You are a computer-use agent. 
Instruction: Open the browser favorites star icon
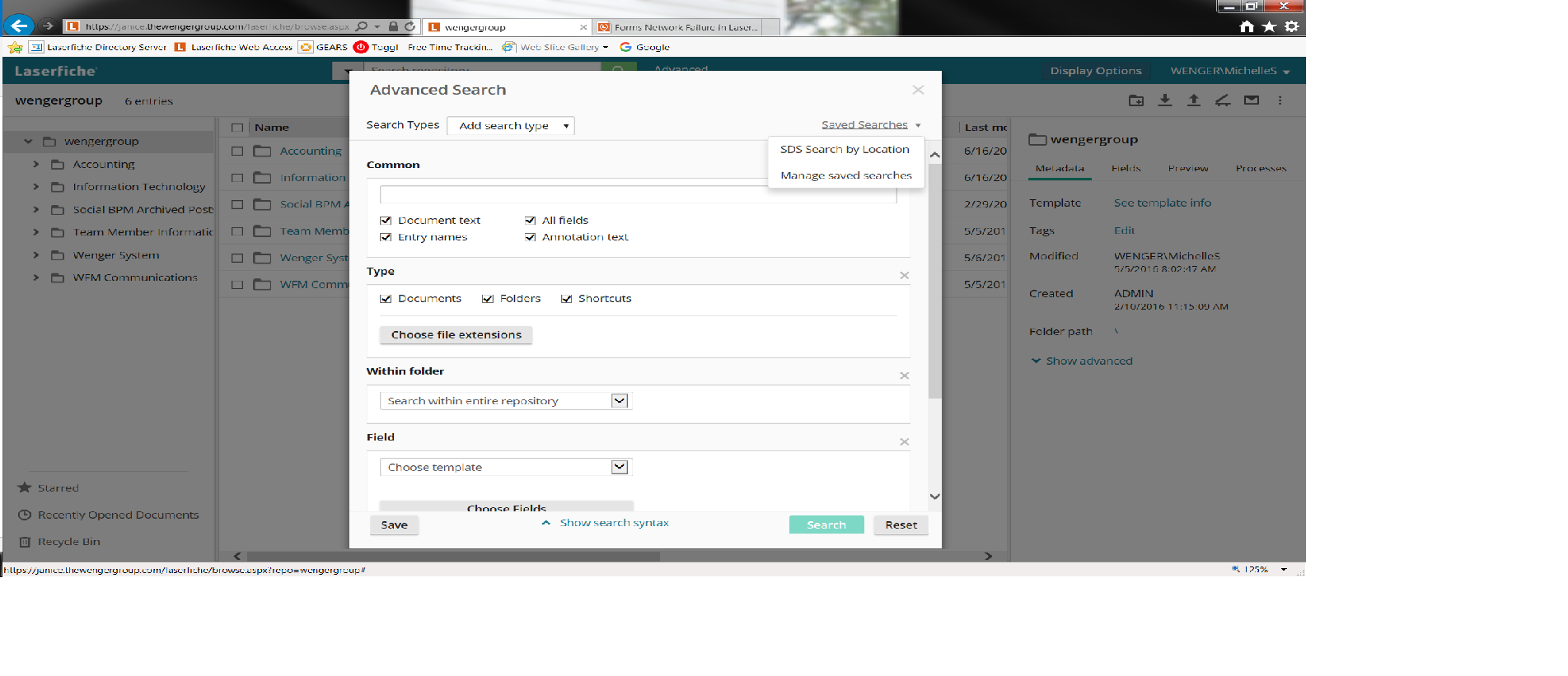[x=1270, y=26]
